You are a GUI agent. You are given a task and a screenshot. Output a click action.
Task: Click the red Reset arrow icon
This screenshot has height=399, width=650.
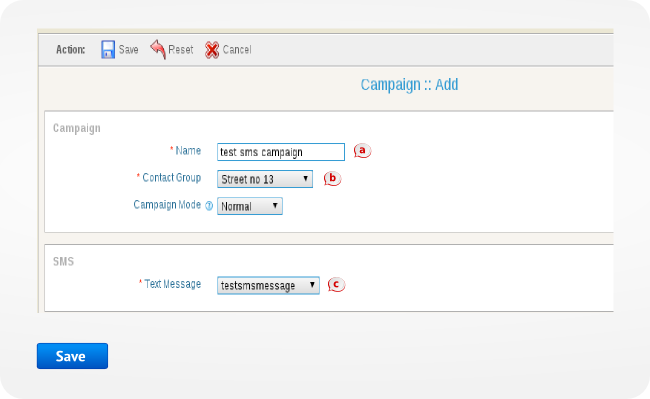[158, 49]
